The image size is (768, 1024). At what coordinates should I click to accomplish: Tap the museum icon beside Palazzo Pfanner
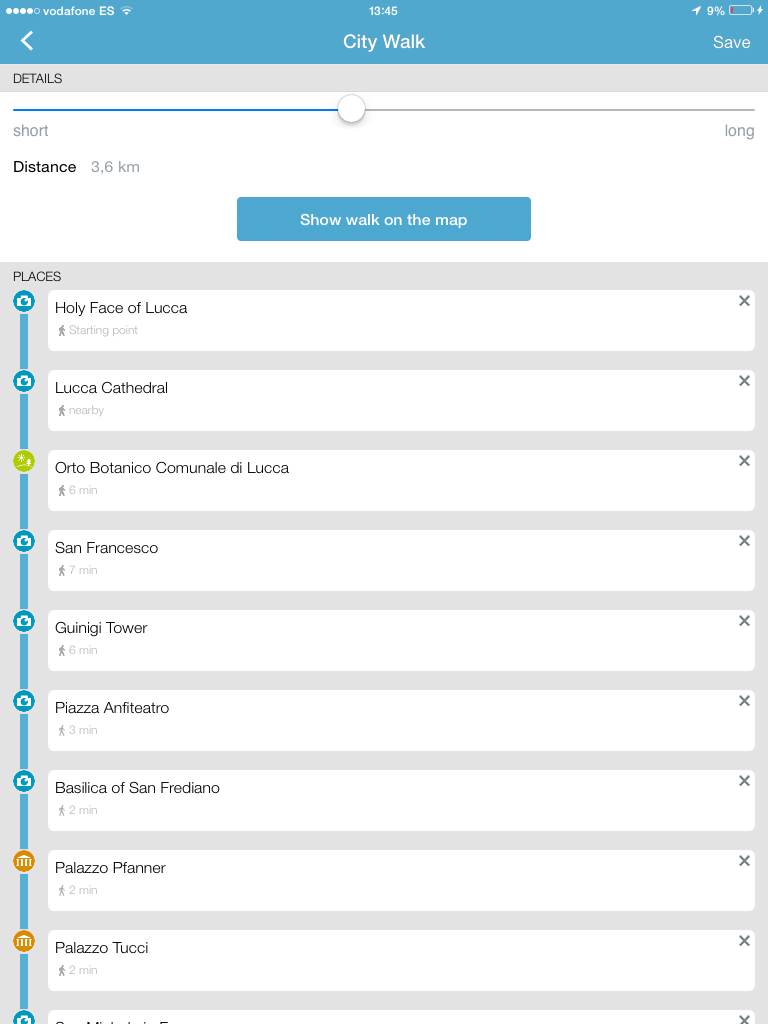(x=24, y=861)
